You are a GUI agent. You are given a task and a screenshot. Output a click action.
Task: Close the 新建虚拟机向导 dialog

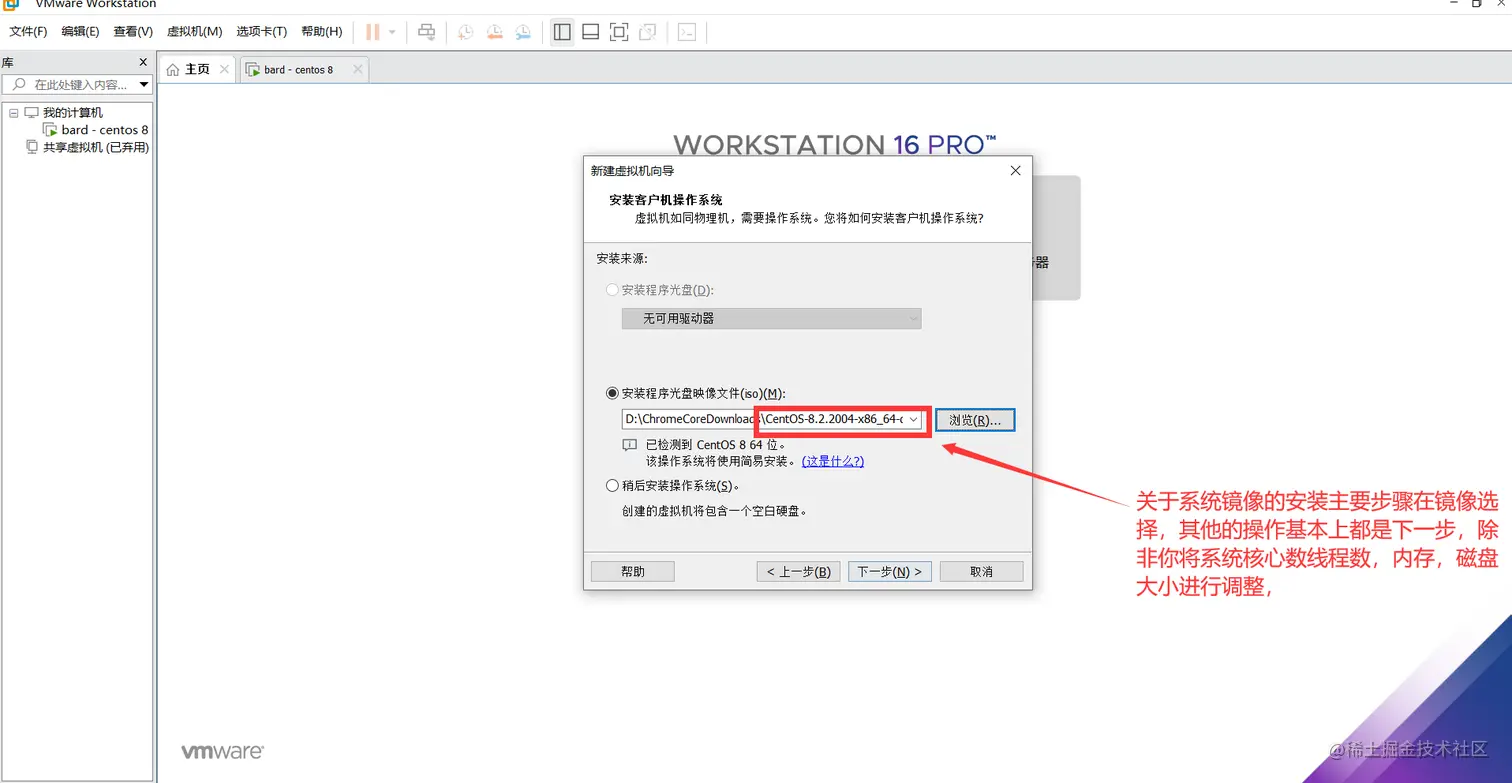coord(1015,171)
